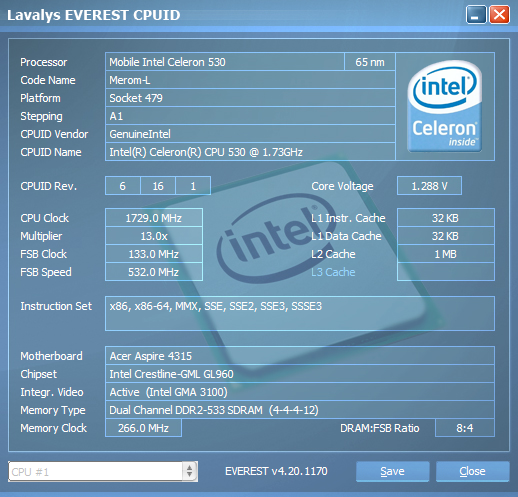Click the CPUID Rev. '1' cell

point(193,186)
